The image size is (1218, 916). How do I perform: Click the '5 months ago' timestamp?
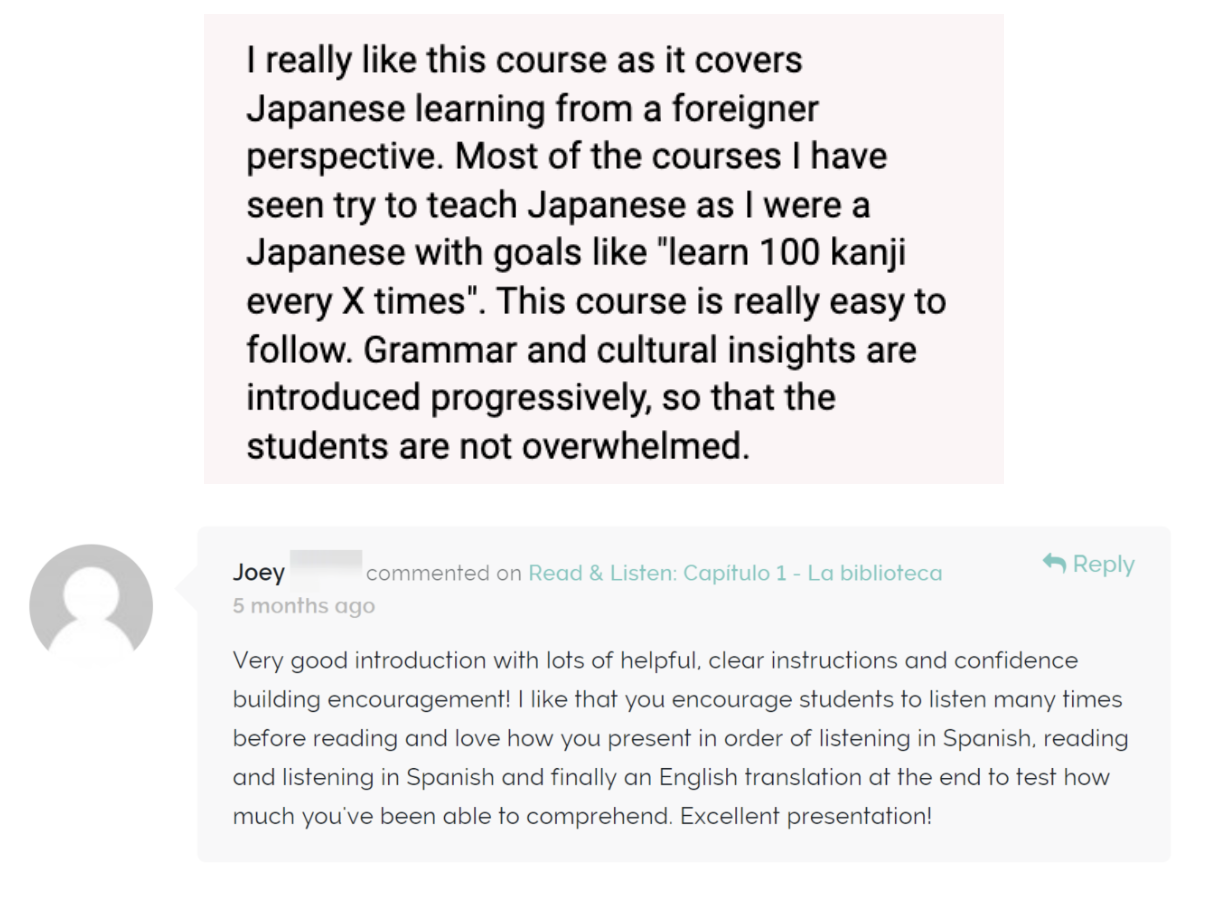pos(304,606)
